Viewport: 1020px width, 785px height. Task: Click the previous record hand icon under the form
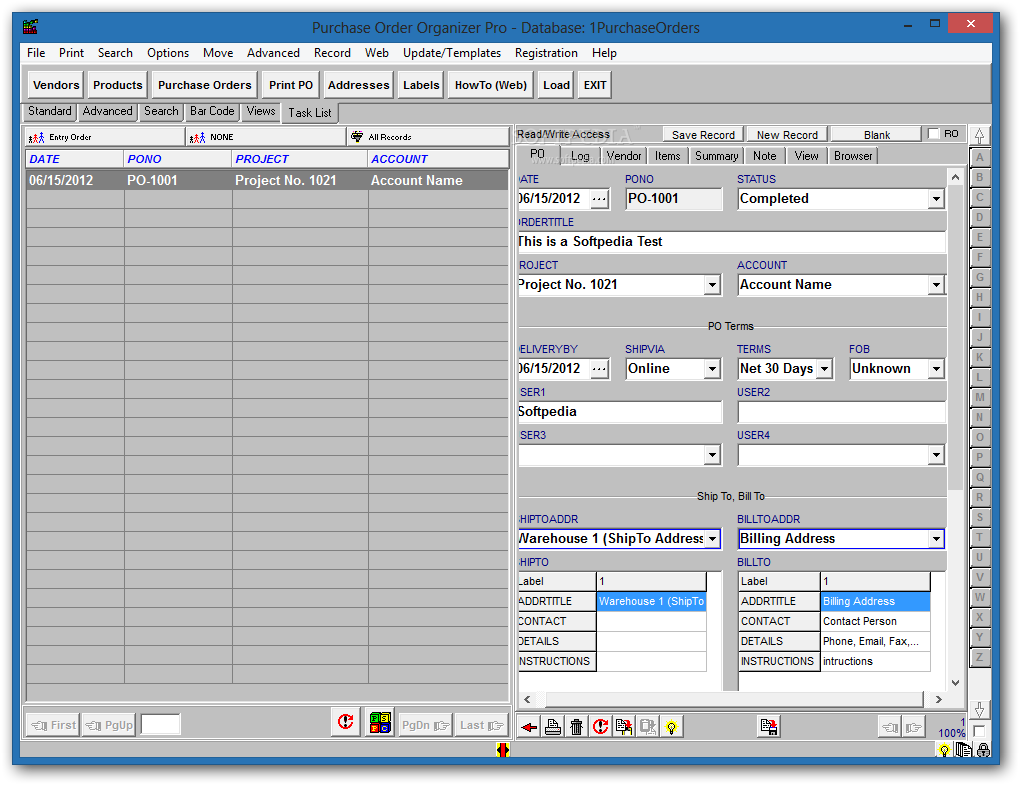click(890, 727)
